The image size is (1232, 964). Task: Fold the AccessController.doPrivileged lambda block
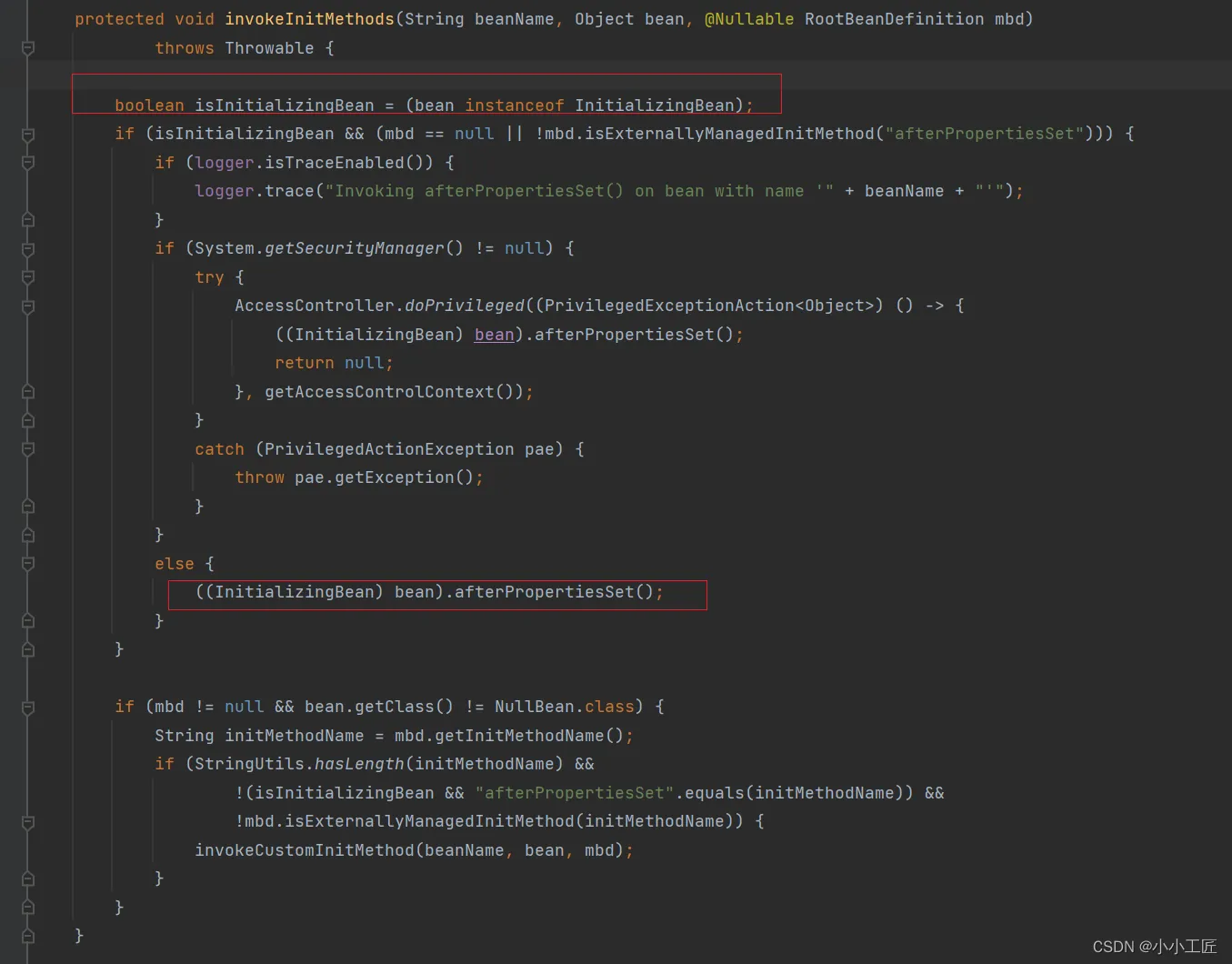(28, 306)
